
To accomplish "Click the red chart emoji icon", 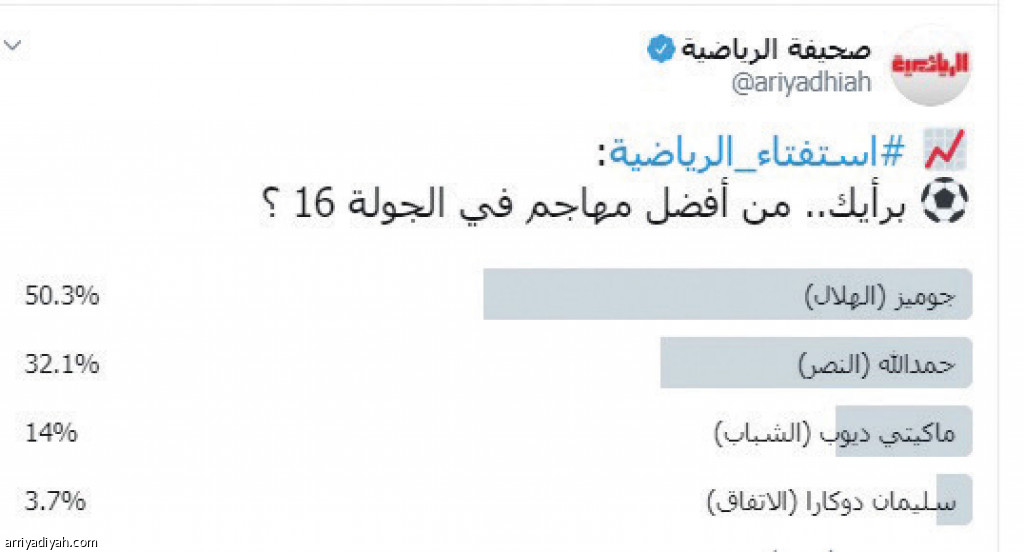I will [944, 150].
